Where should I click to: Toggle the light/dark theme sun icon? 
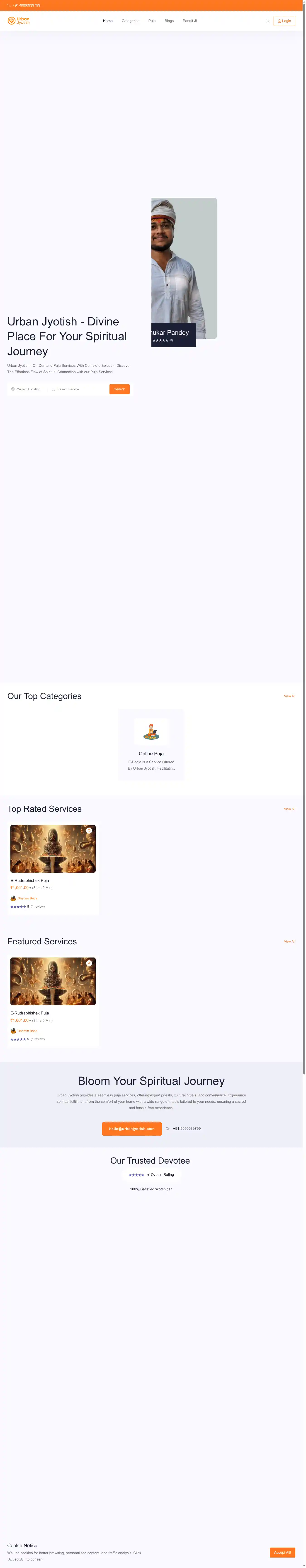(x=268, y=21)
